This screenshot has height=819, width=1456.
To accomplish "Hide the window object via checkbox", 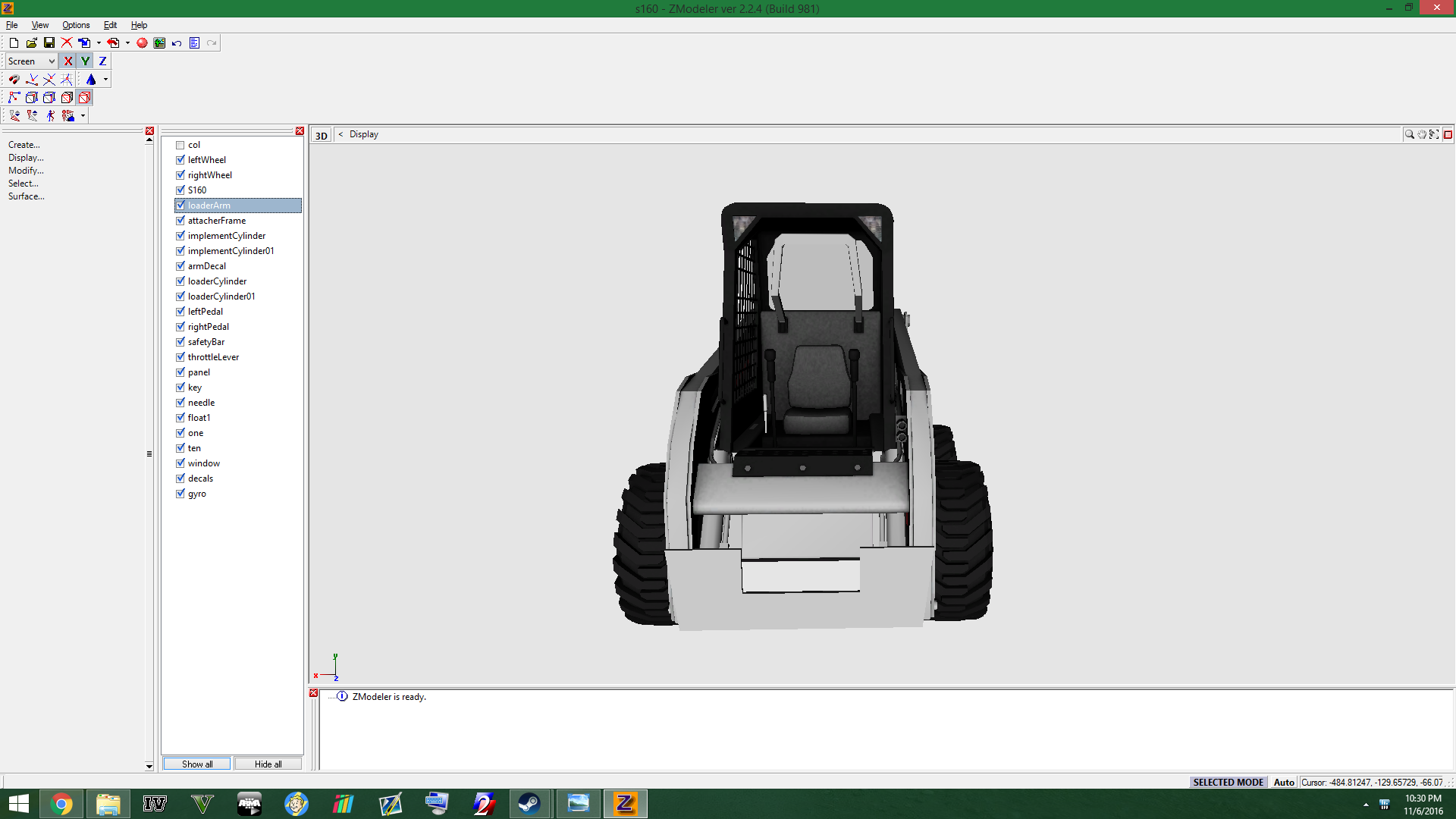I will click(180, 463).
